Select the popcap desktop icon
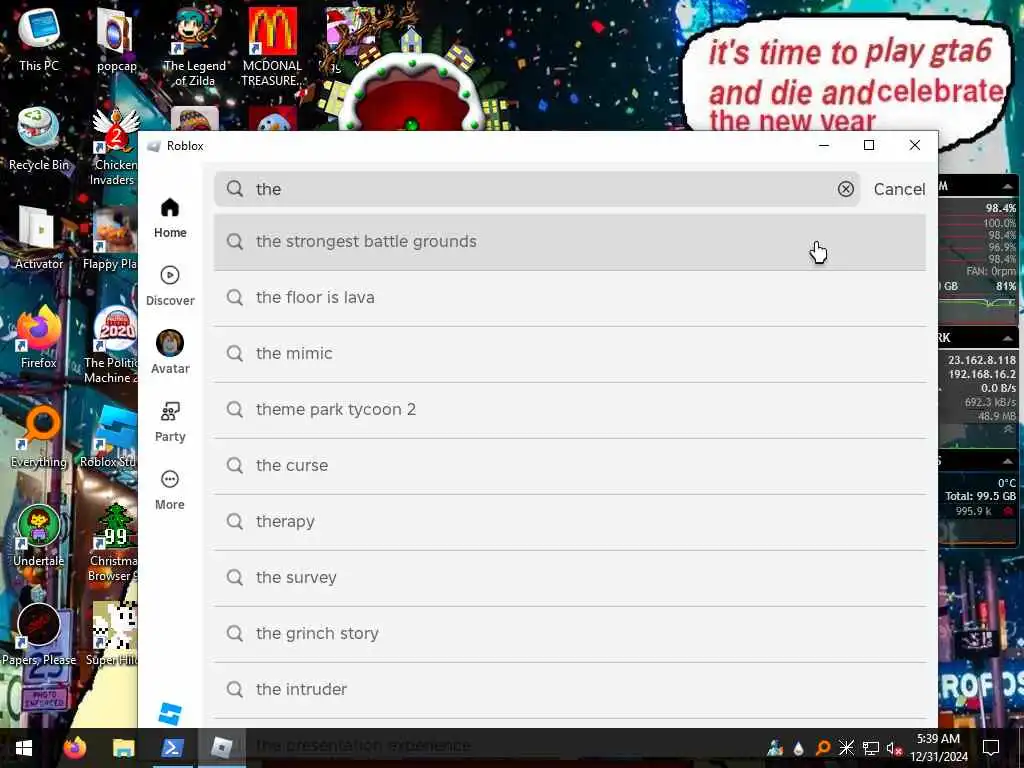The width and height of the screenshot is (1024, 768). 116,39
